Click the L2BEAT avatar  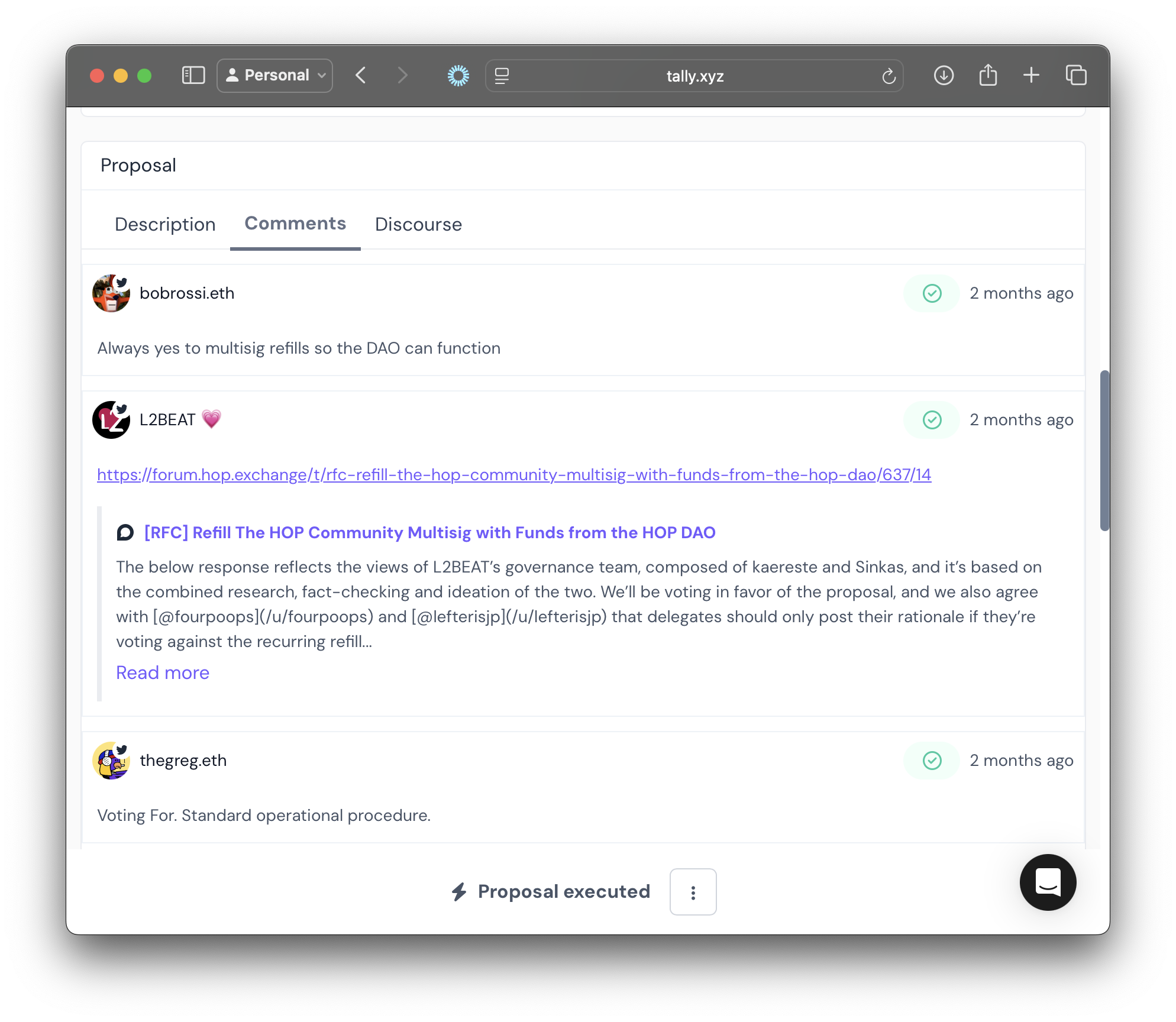coord(111,420)
